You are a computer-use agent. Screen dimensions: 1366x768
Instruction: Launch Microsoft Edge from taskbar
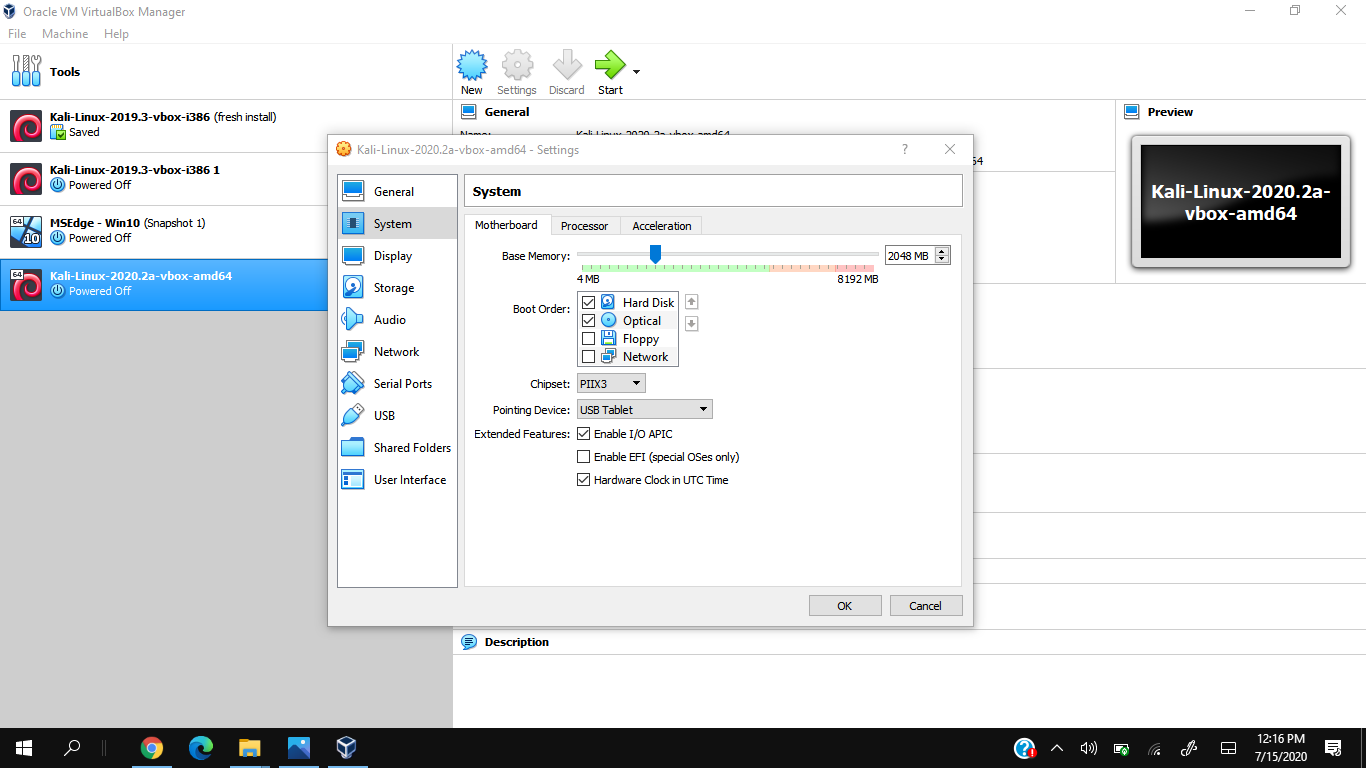(201, 748)
